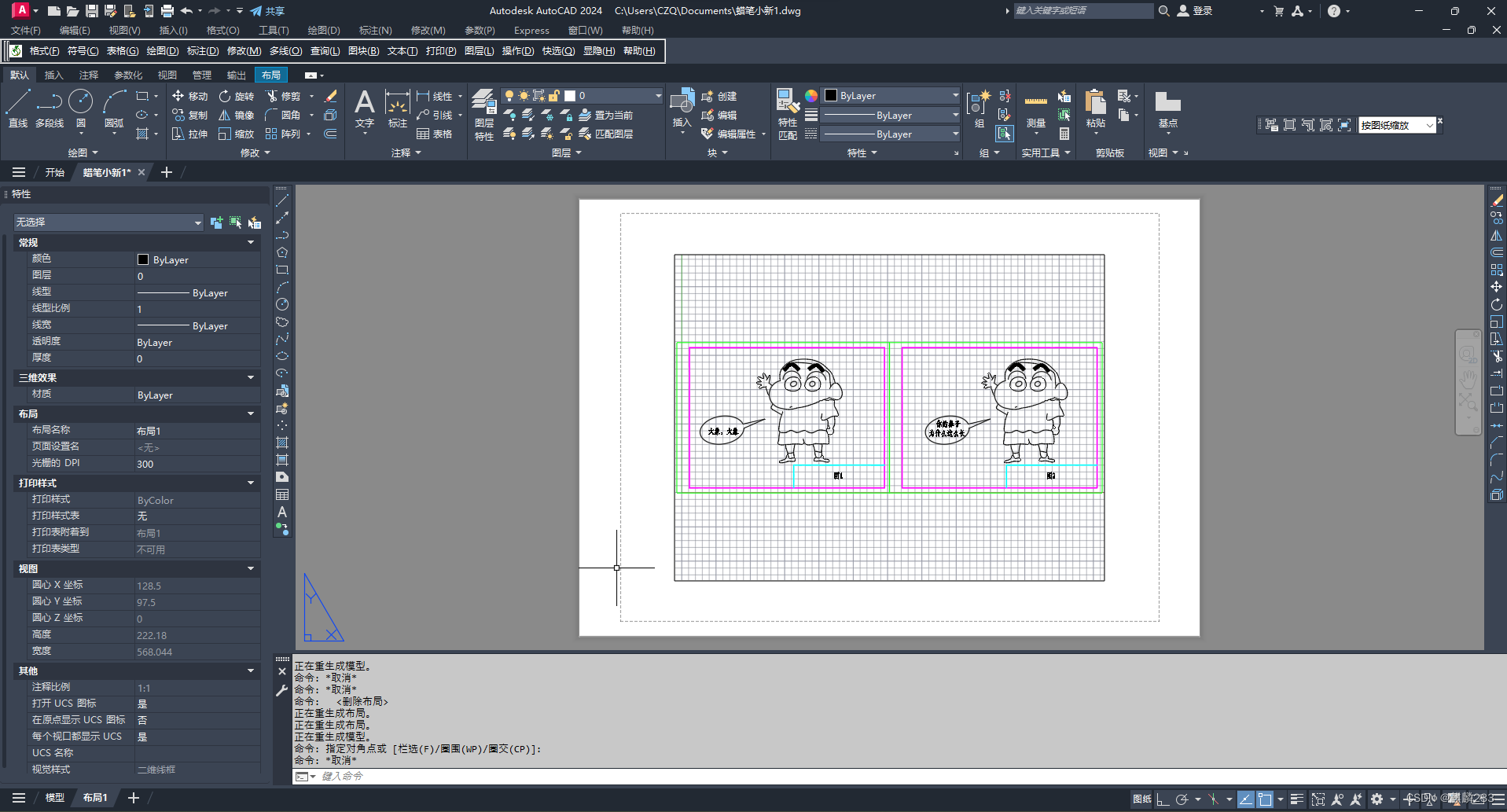Open the layer 0 dropdown list
Screen dimensions: 1507x812
[659, 96]
